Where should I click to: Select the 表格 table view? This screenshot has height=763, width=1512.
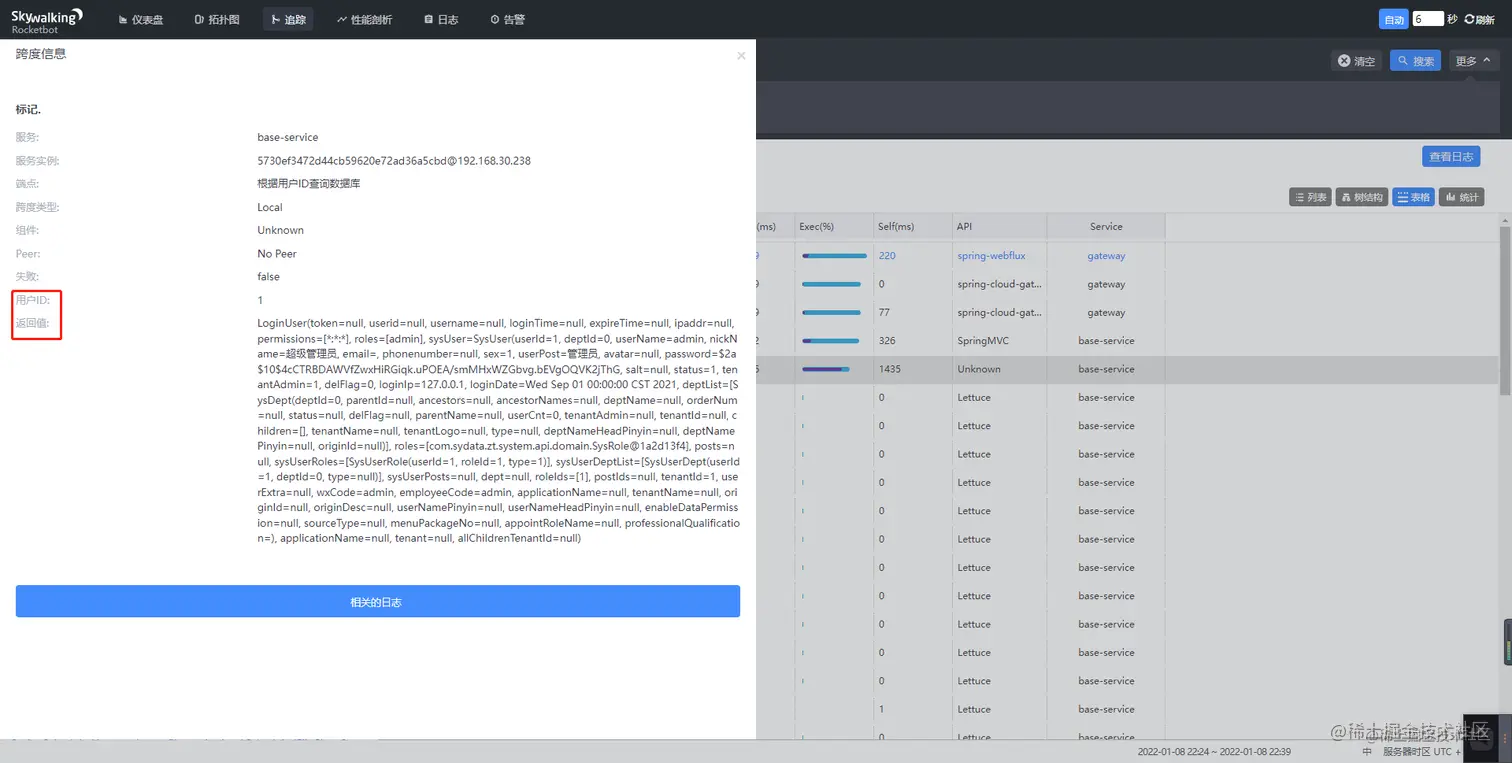1413,197
